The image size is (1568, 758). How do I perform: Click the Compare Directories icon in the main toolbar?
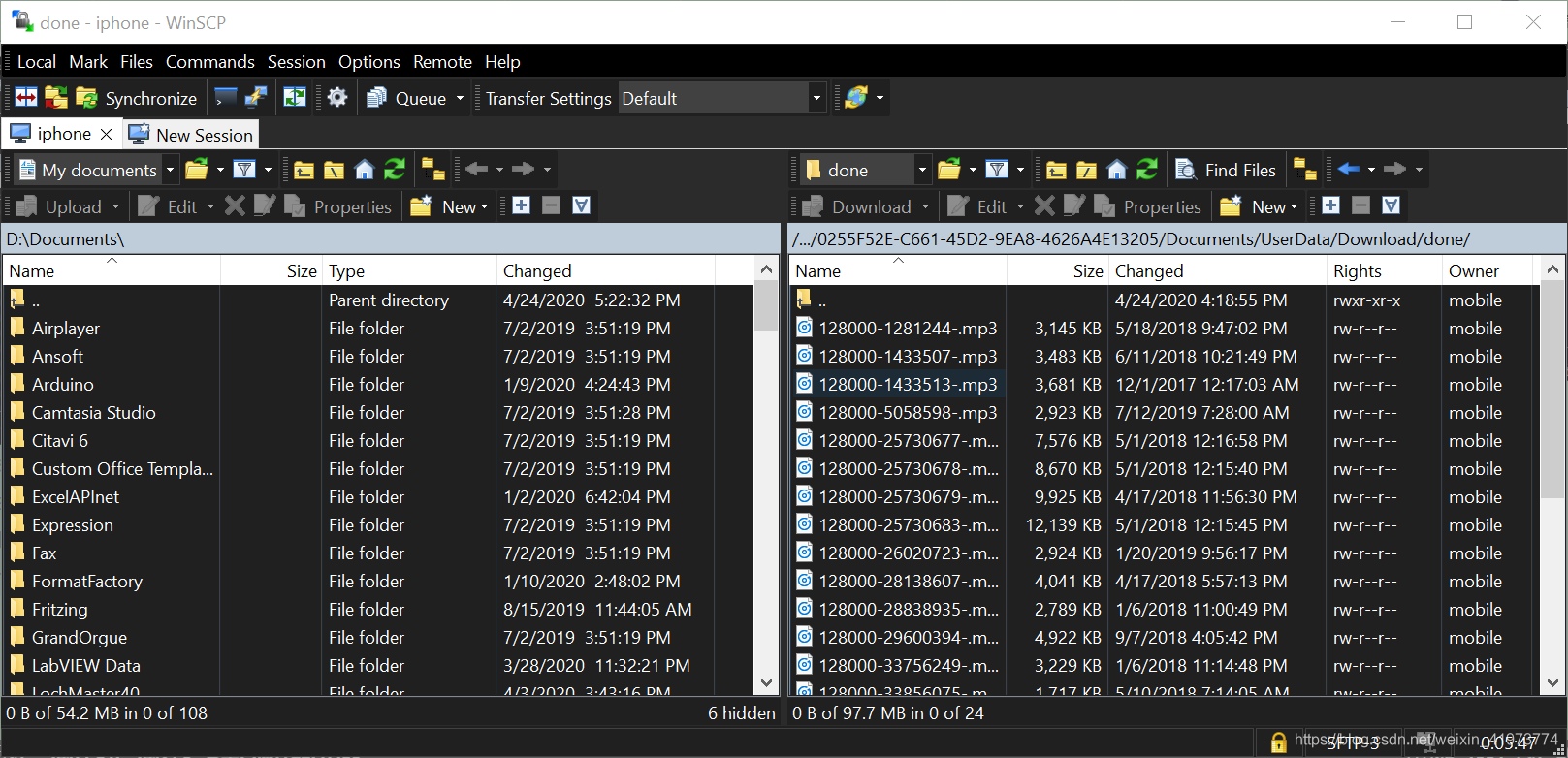tap(26, 98)
